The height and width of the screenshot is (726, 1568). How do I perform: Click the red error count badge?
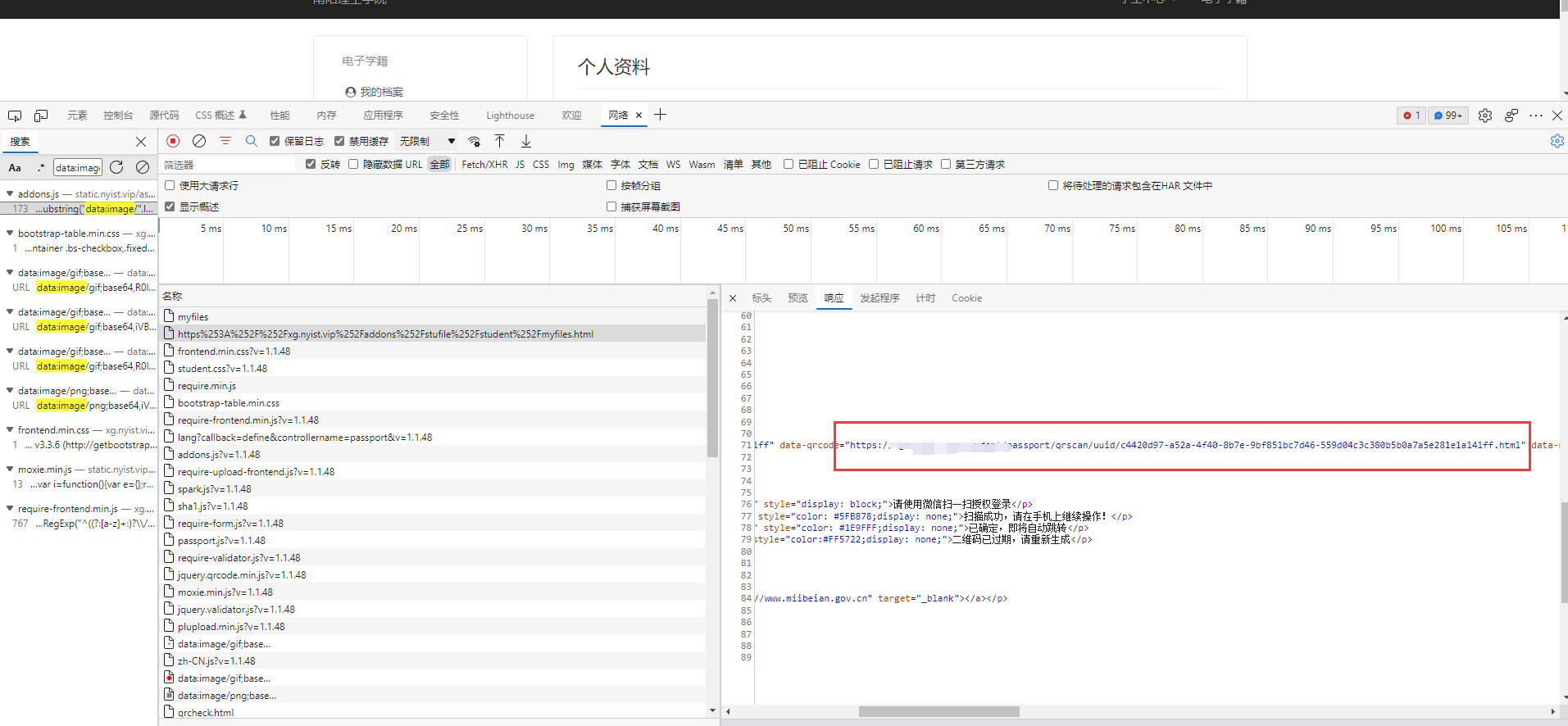[1411, 116]
